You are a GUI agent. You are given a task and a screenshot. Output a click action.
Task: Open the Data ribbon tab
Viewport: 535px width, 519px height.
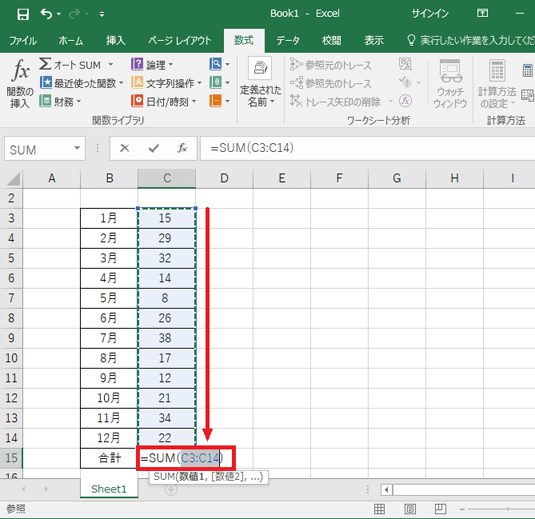288,41
